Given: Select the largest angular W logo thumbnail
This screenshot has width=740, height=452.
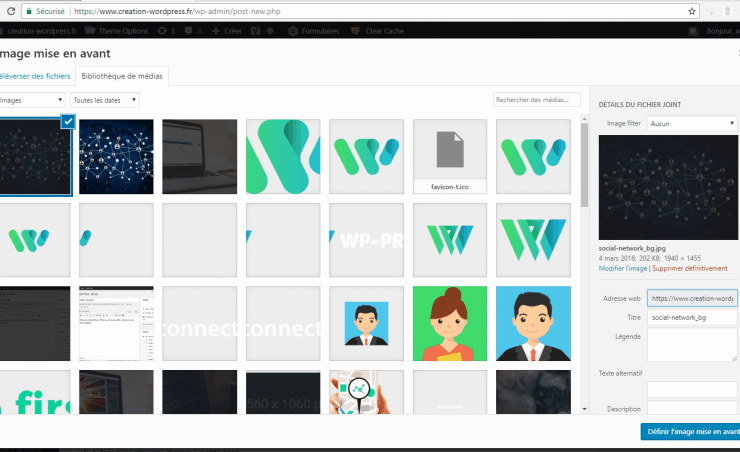Looking at the screenshot, I should coord(533,240).
